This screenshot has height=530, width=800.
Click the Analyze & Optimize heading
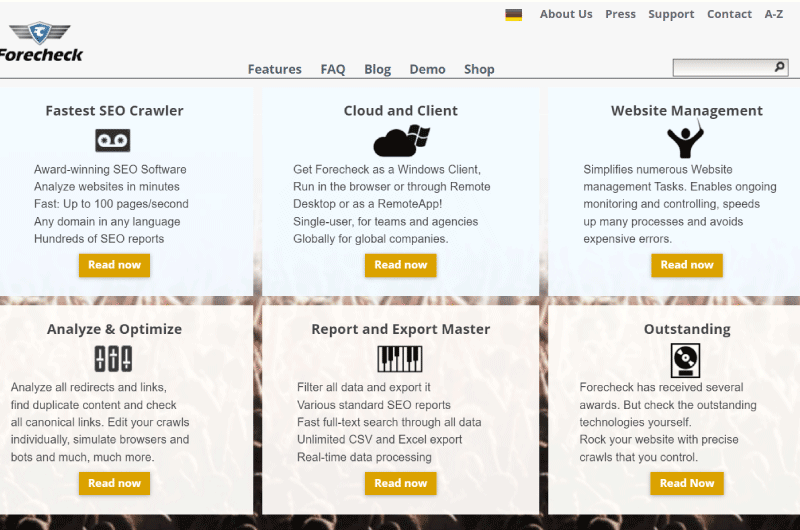[114, 329]
